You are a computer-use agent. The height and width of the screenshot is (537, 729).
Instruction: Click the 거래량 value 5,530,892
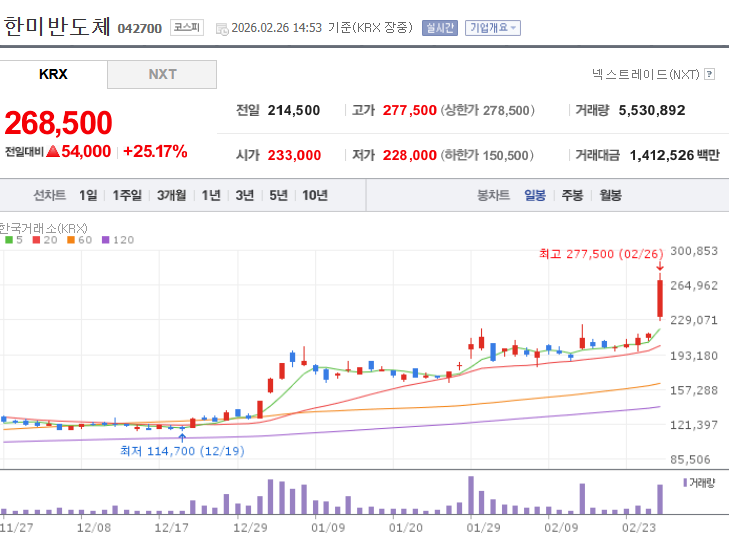point(652,110)
